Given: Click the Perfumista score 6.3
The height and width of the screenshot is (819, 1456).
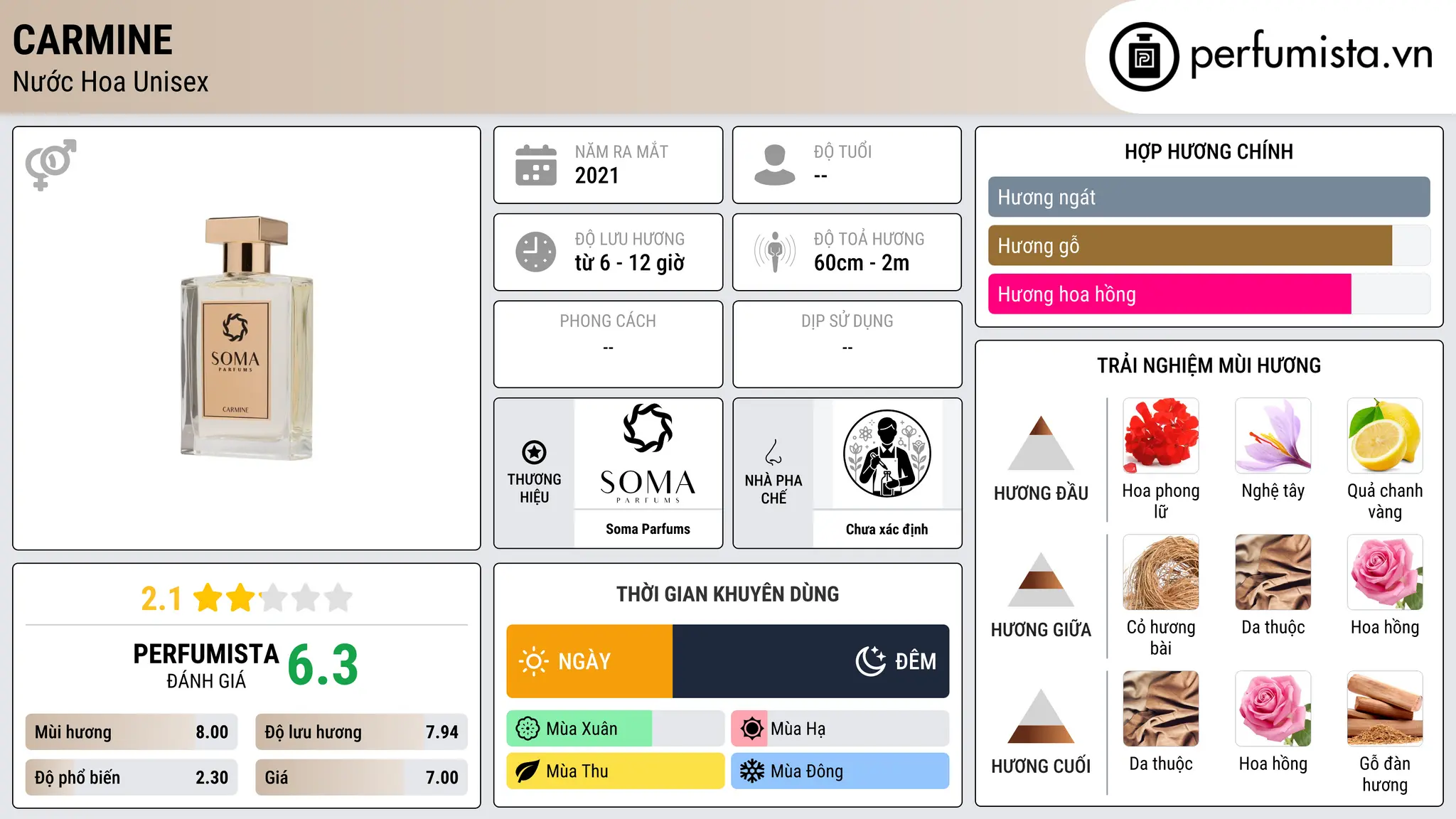Looking at the screenshot, I should [323, 665].
